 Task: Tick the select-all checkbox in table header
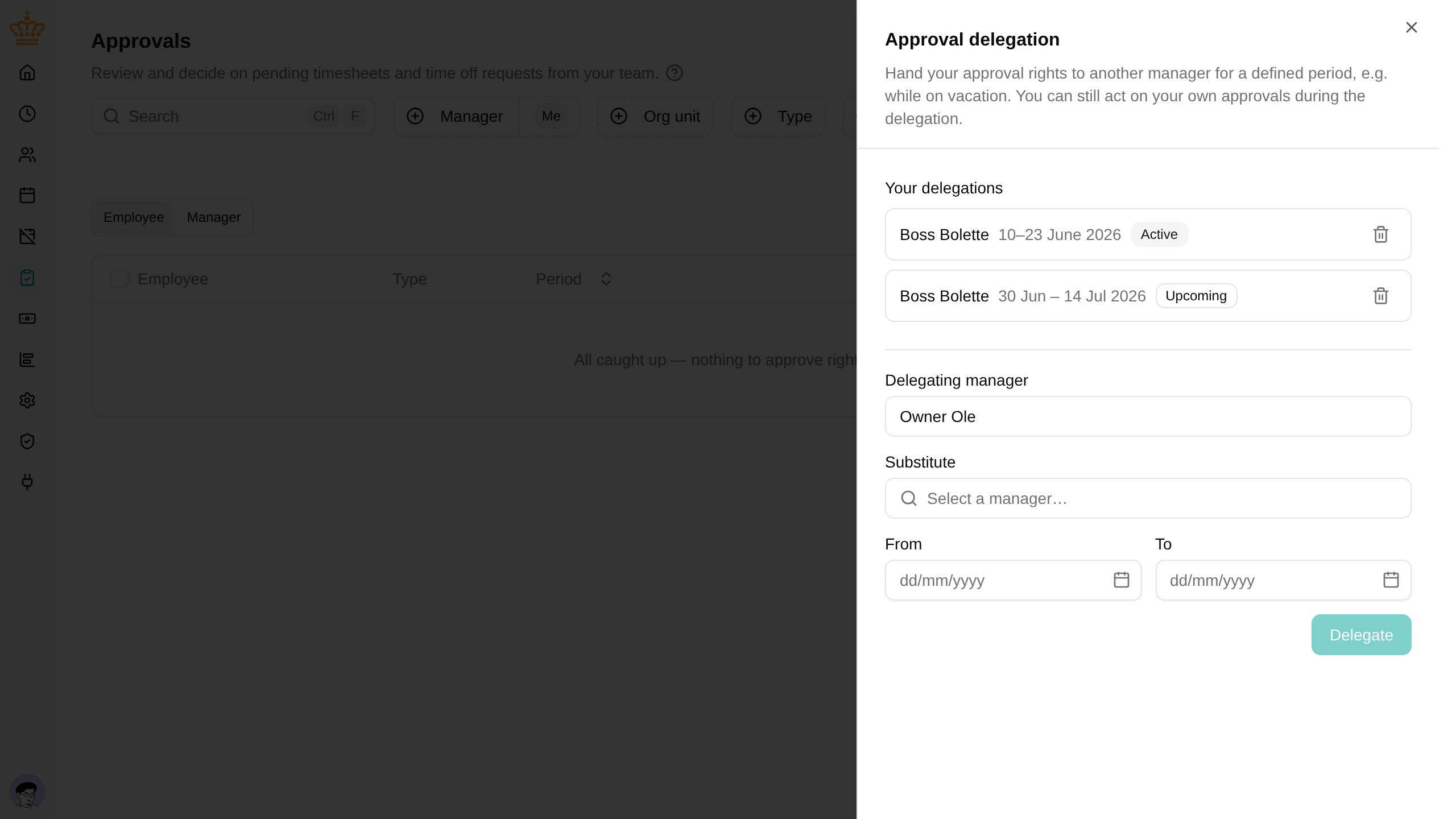119,279
